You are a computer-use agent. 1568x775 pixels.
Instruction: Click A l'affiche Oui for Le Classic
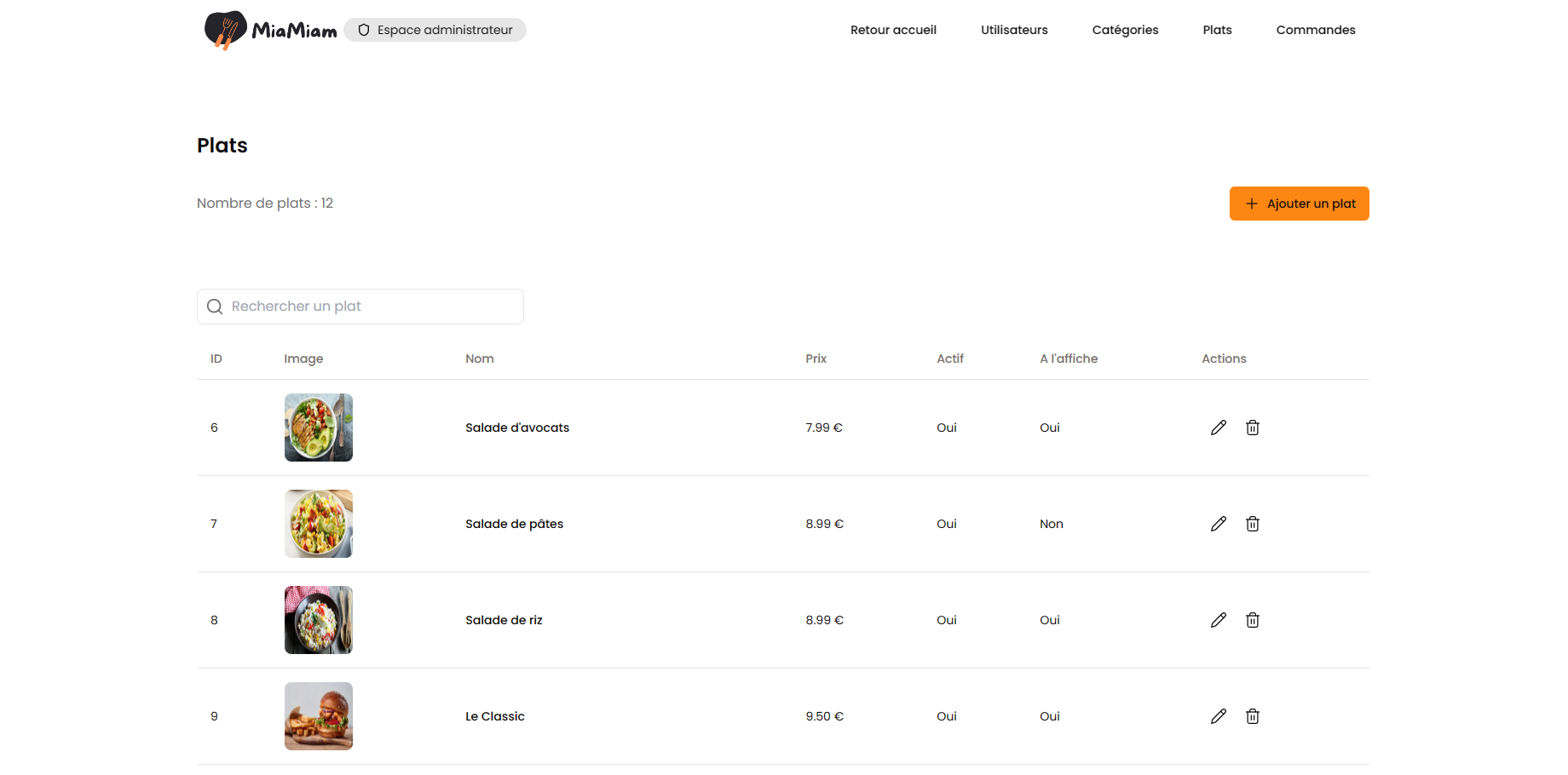(x=1050, y=716)
